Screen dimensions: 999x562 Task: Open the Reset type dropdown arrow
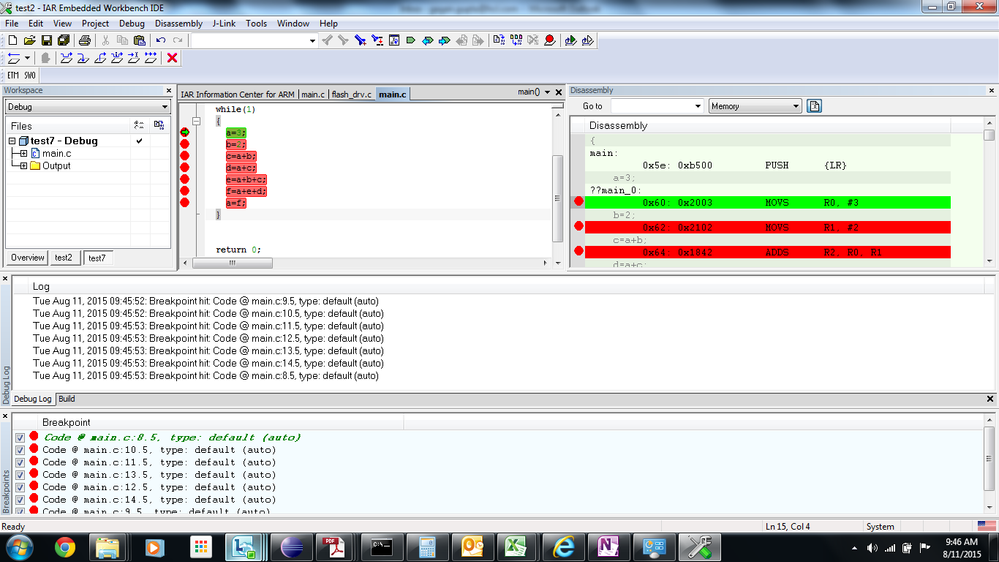pos(27,58)
